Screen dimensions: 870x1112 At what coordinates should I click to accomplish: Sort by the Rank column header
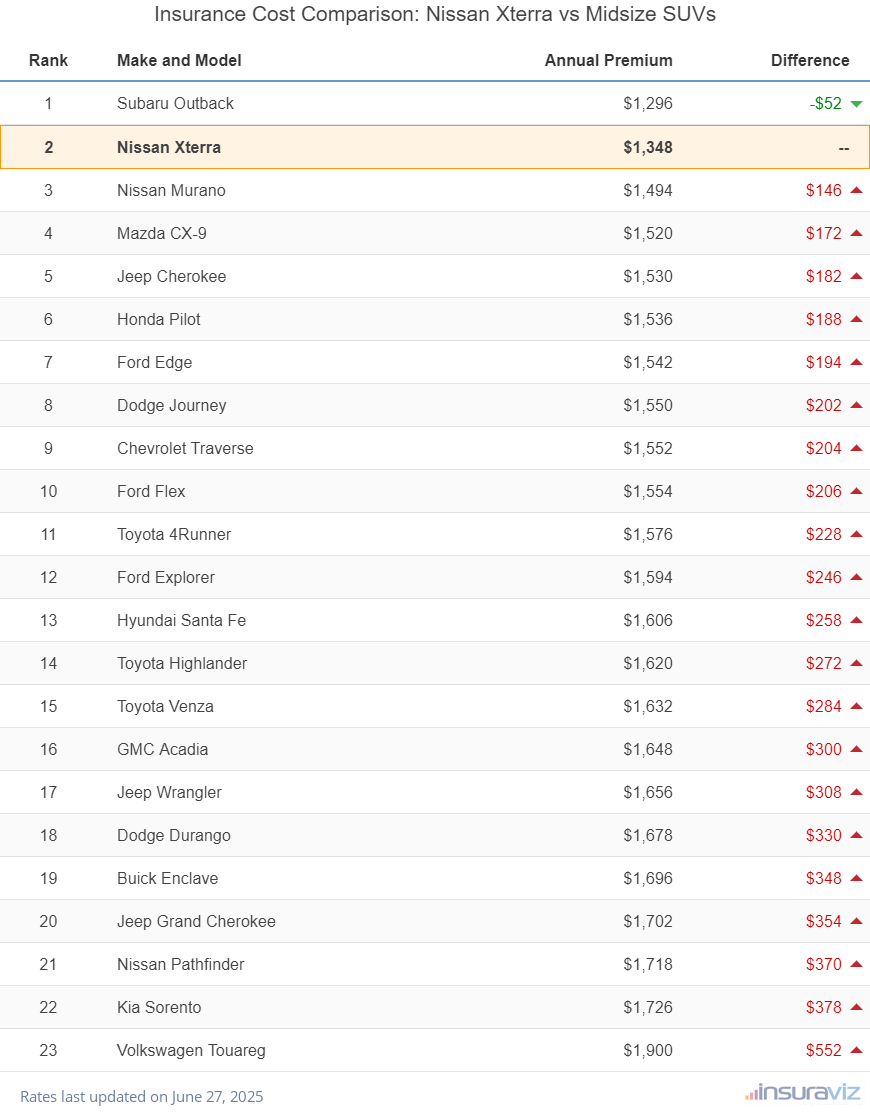[48, 60]
